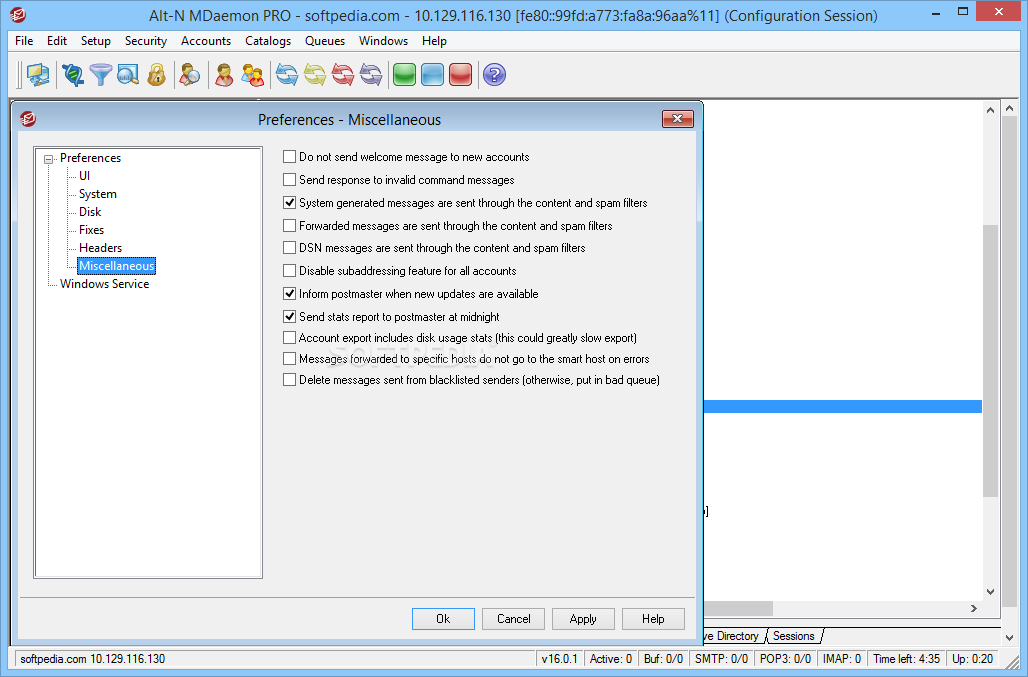Click the single user account icon

click(x=224, y=75)
